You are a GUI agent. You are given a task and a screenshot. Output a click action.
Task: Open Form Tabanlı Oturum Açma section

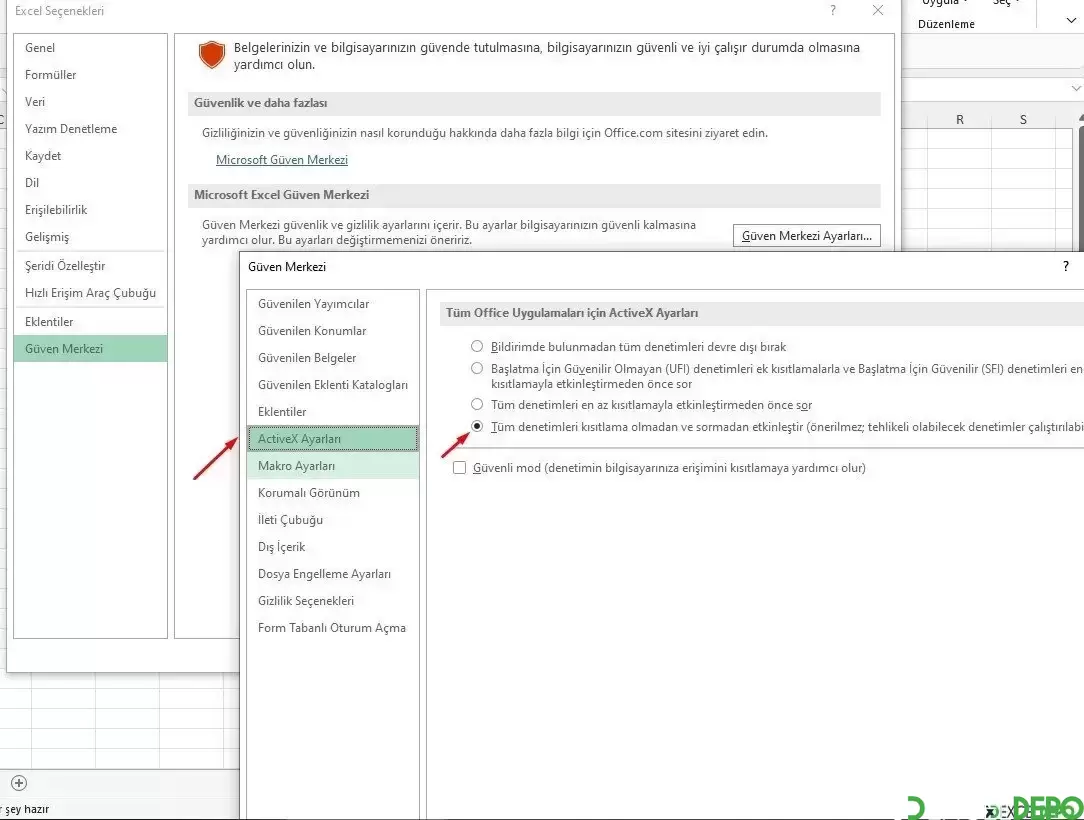click(333, 627)
